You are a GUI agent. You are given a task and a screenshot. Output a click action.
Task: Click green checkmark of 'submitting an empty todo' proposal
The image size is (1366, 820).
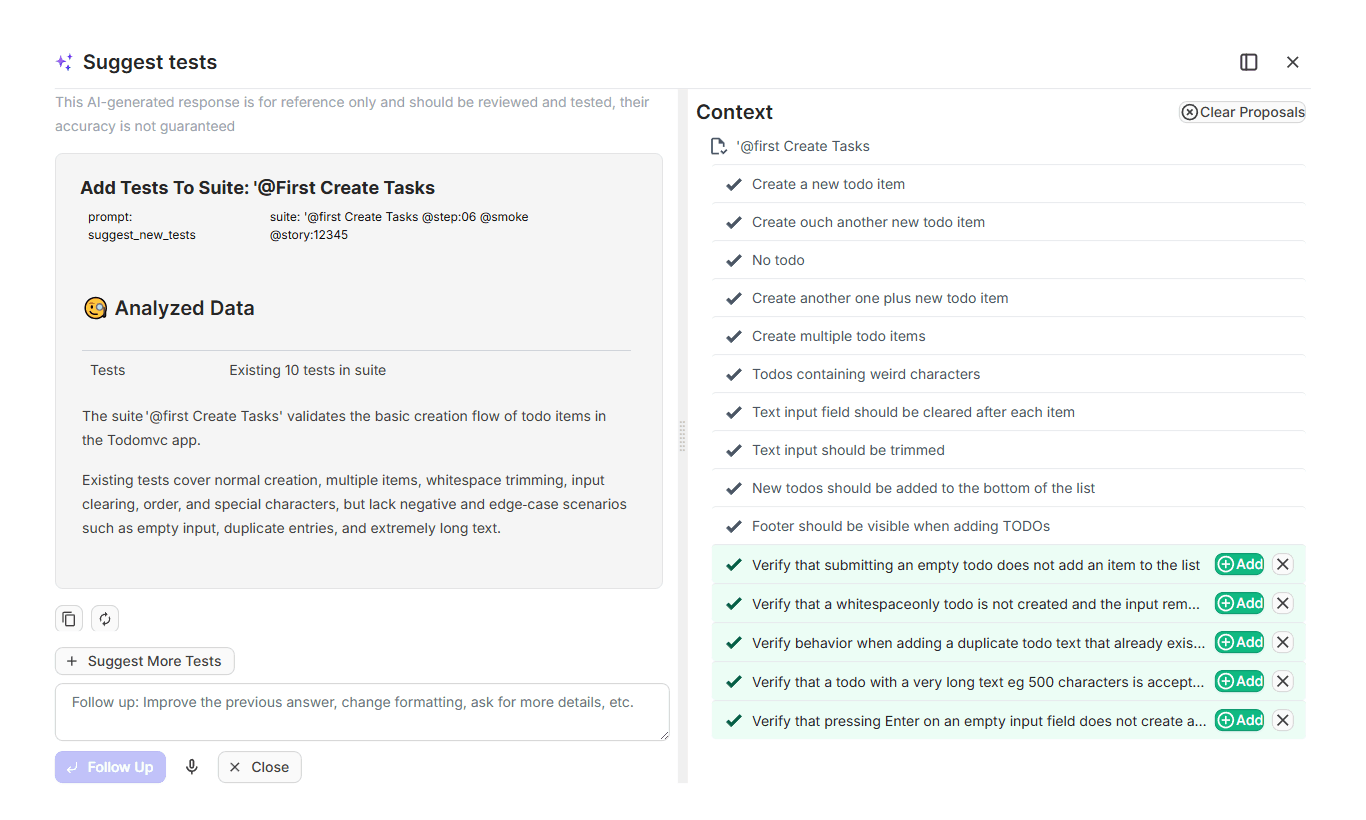tap(734, 565)
